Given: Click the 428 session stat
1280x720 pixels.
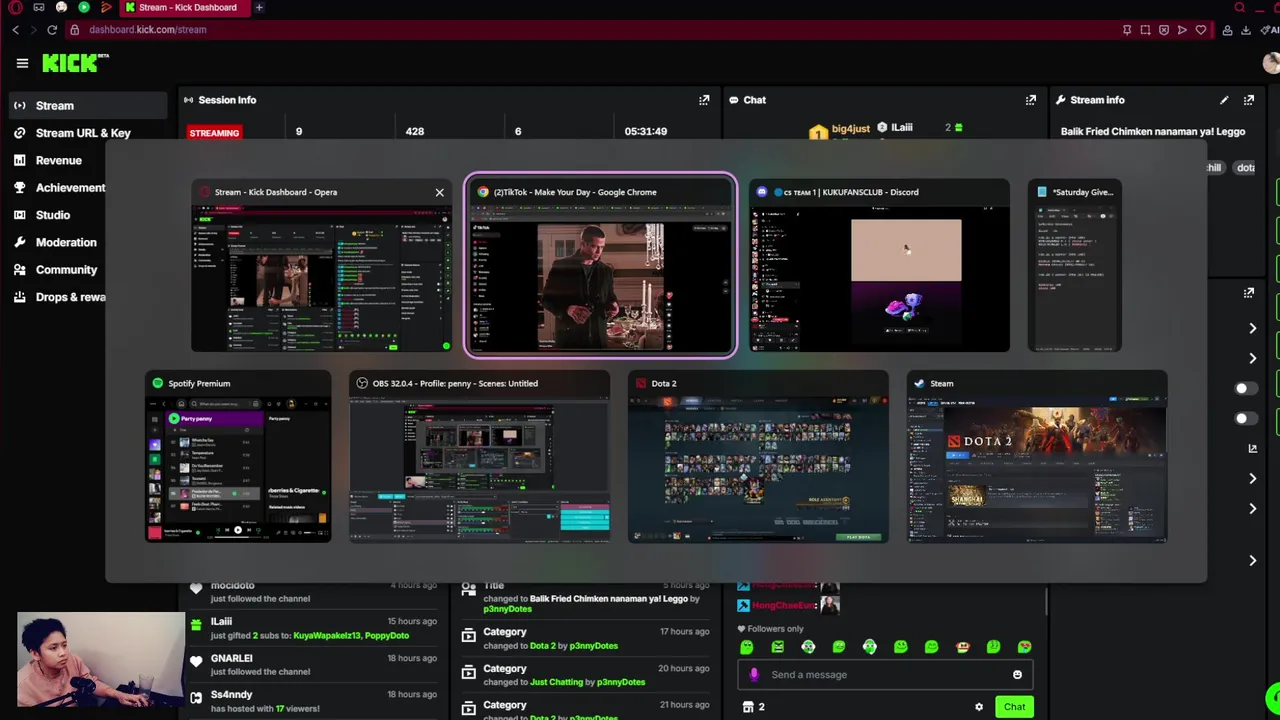Looking at the screenshot, I should click(x=414, y=131).
